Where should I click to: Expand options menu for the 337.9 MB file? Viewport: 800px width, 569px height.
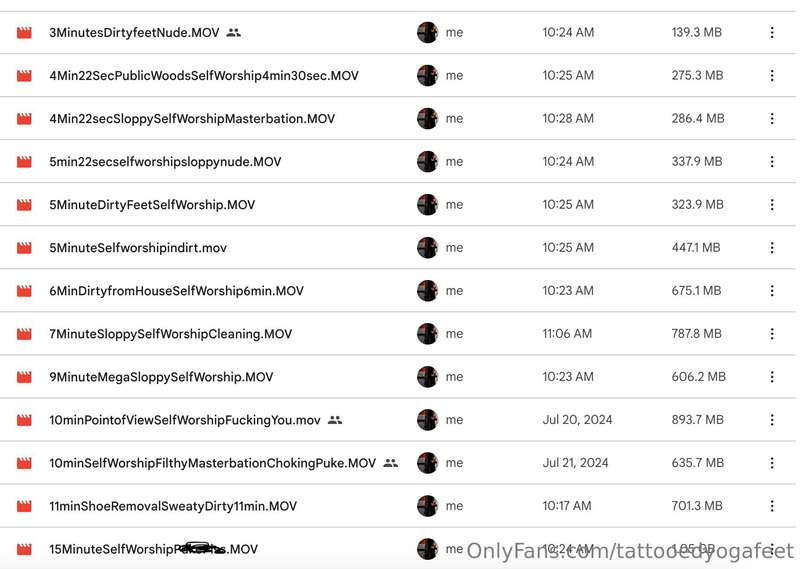[x=772, y=161]
